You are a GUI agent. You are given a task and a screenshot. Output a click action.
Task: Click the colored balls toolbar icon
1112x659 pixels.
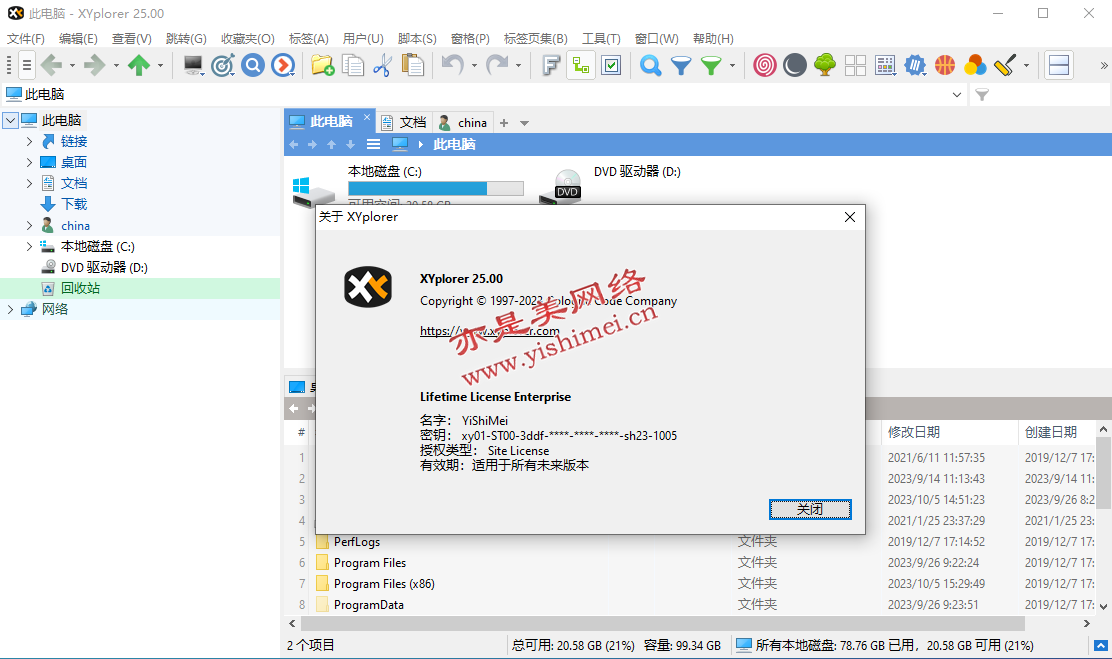(x=975, y=65)
